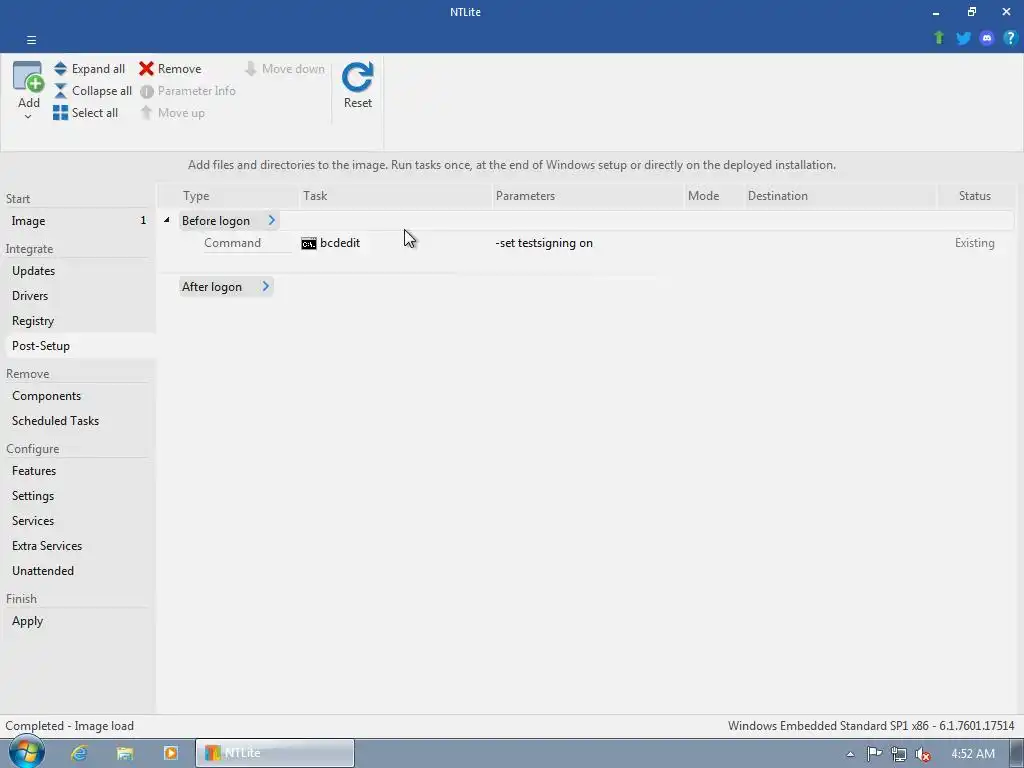Open Windows Explorer taskbar folder icon
The width and height of the screenshot is (1024, 768).
pyautogui.click(x=125, y=753)
